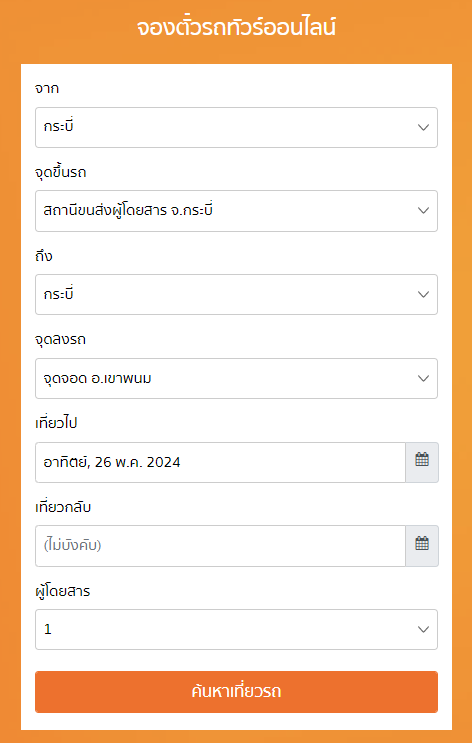Open the ถึง destination province dropdown
The height and width of the screenshot is (743, 472).
[236, 294]
